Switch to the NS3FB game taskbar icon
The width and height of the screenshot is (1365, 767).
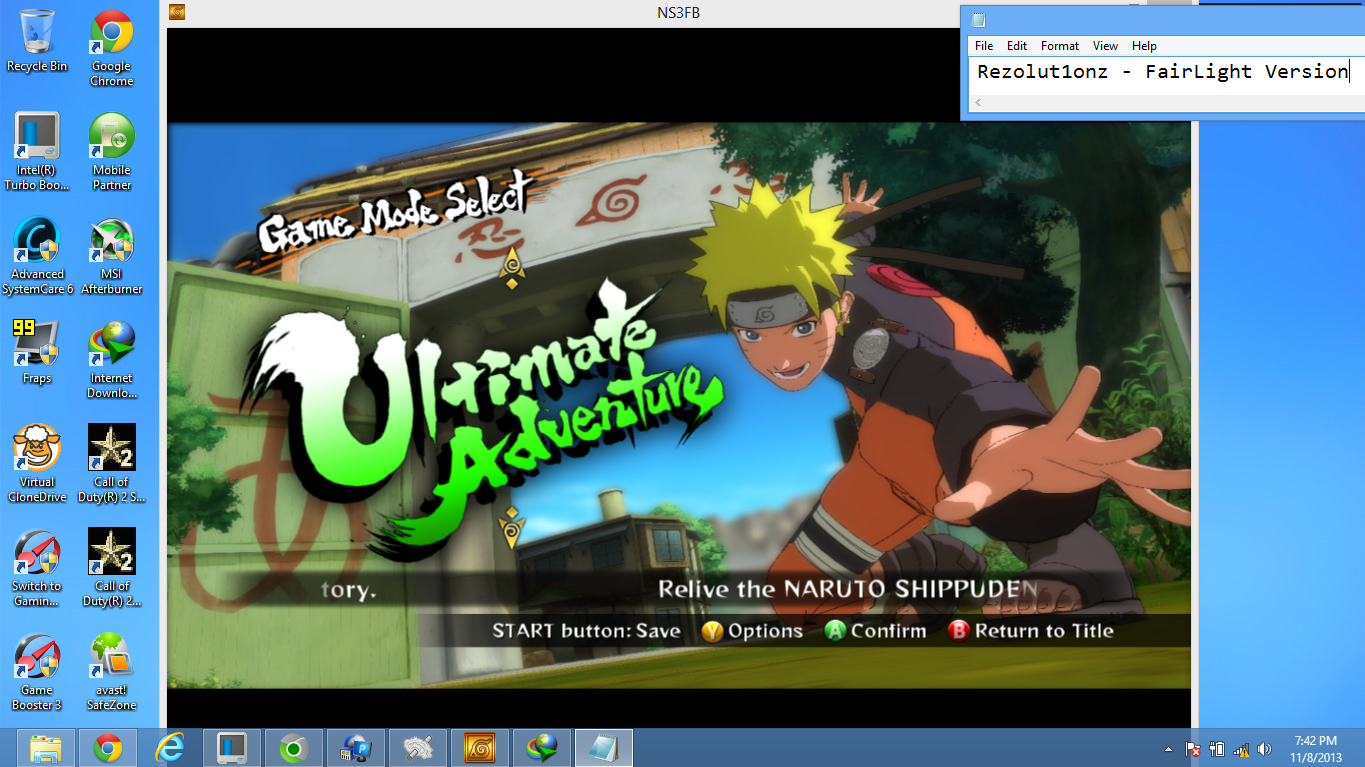coord(479,748)
